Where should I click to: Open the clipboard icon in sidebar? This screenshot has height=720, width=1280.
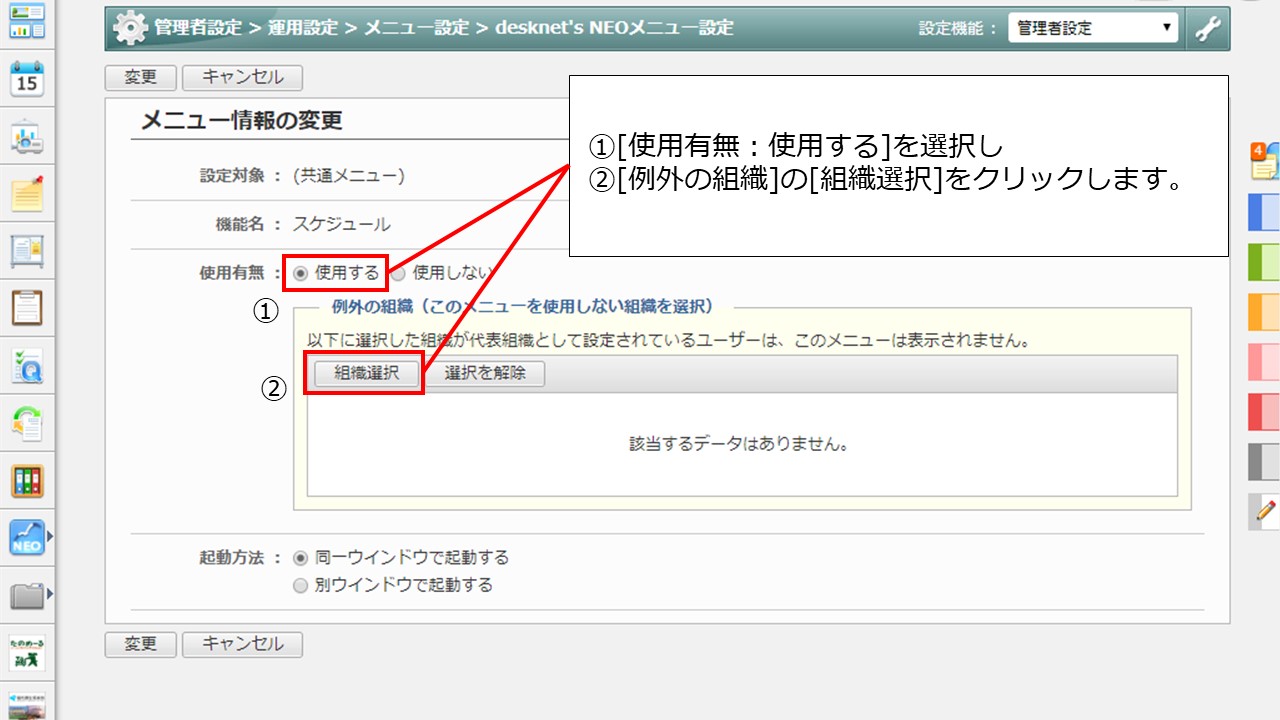(x=27, y=307)
